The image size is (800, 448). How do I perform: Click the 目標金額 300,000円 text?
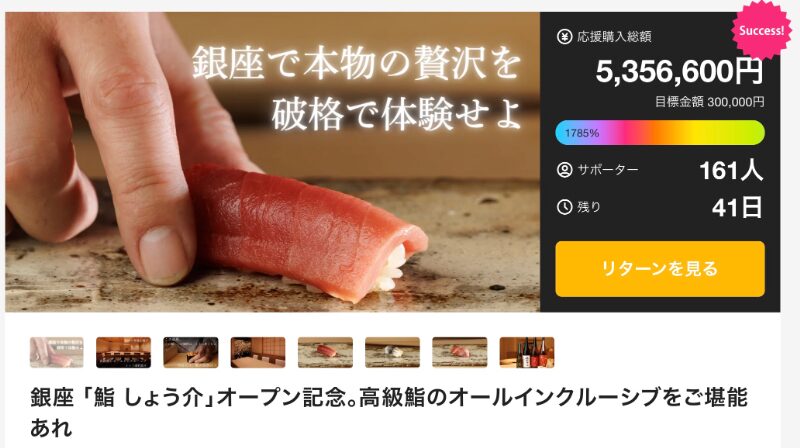(710, 102)
